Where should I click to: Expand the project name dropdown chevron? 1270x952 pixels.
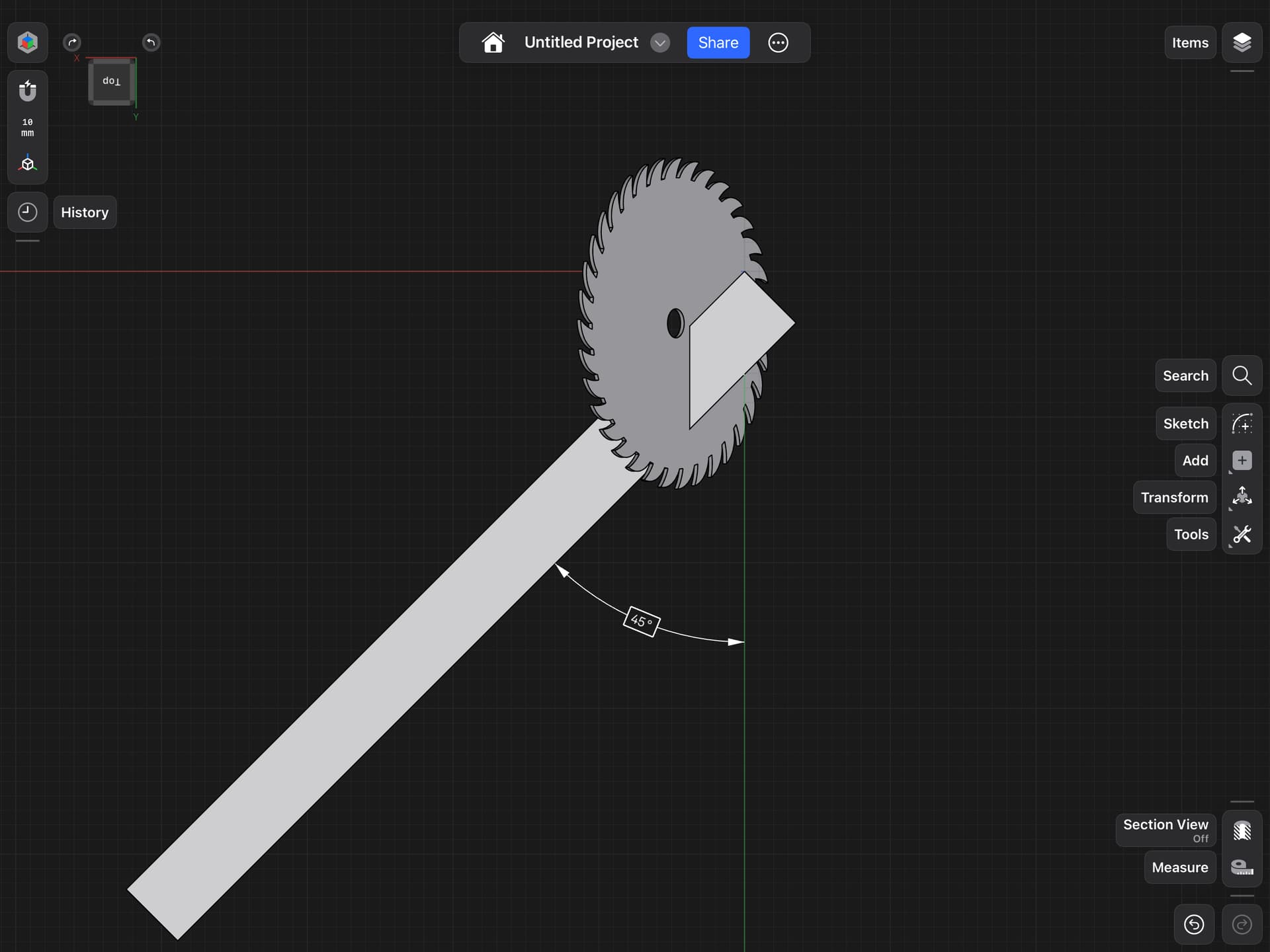coord(659,43)
